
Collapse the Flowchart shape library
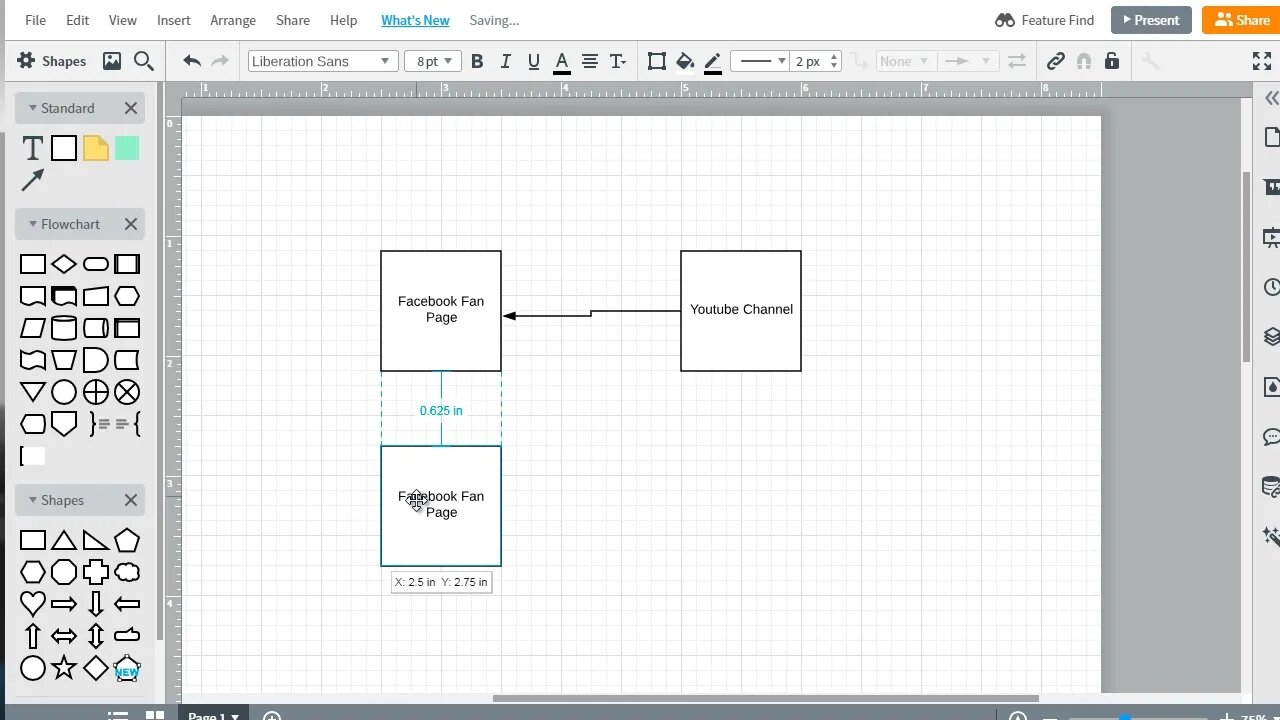coord(33,224)
